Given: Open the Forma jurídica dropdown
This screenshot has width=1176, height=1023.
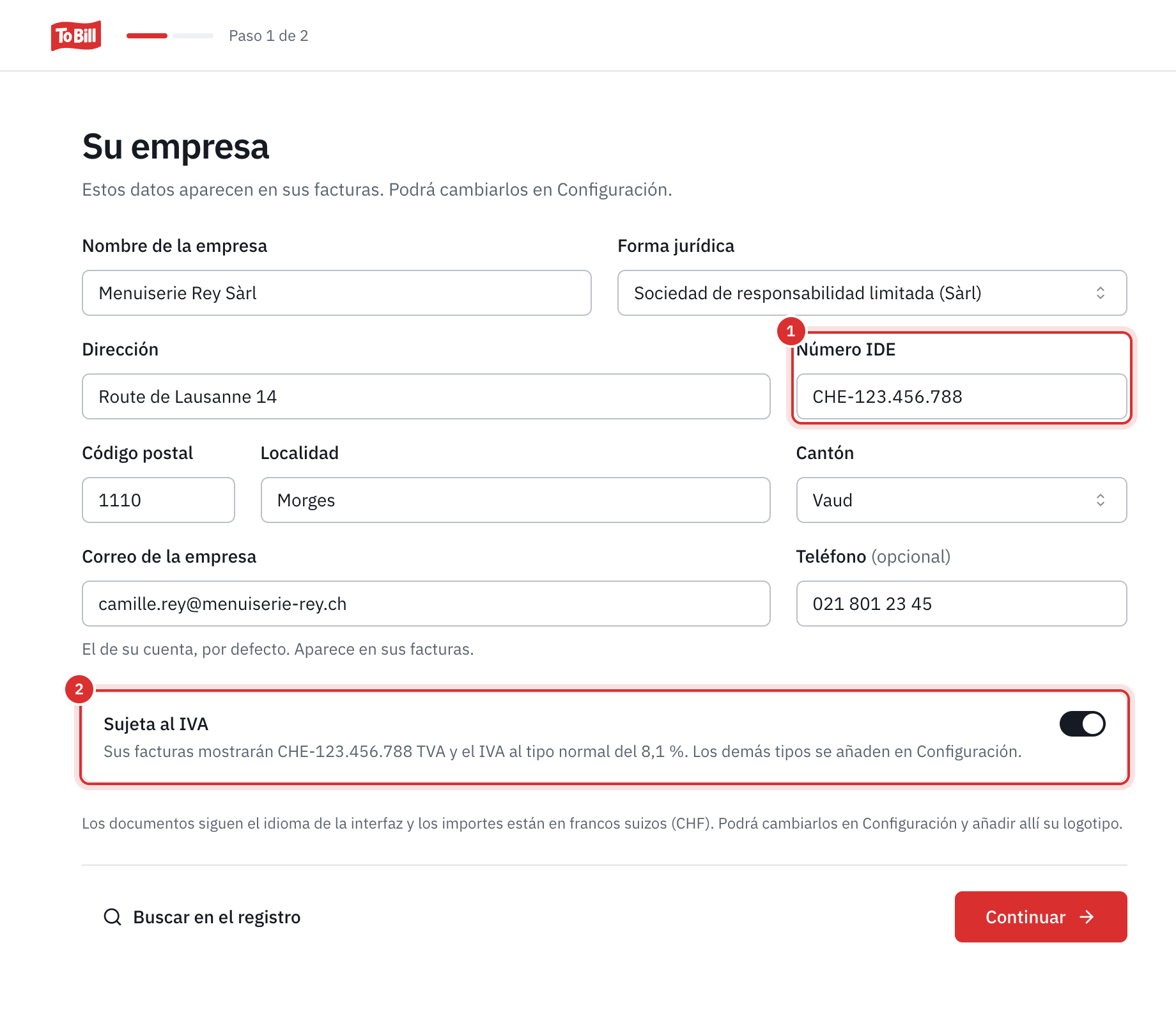Looking at the screenshot, I should tap(872, 293).
